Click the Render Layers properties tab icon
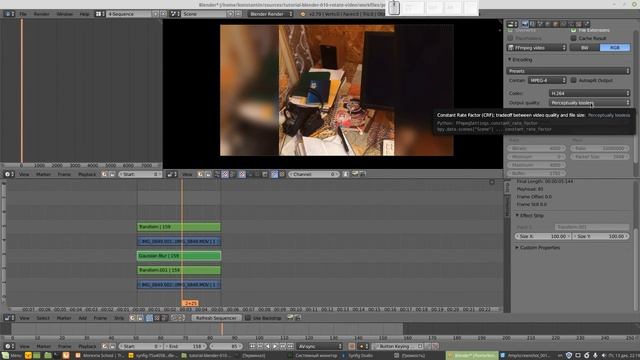Screen dimensions: 640x360 coord(532,24)
